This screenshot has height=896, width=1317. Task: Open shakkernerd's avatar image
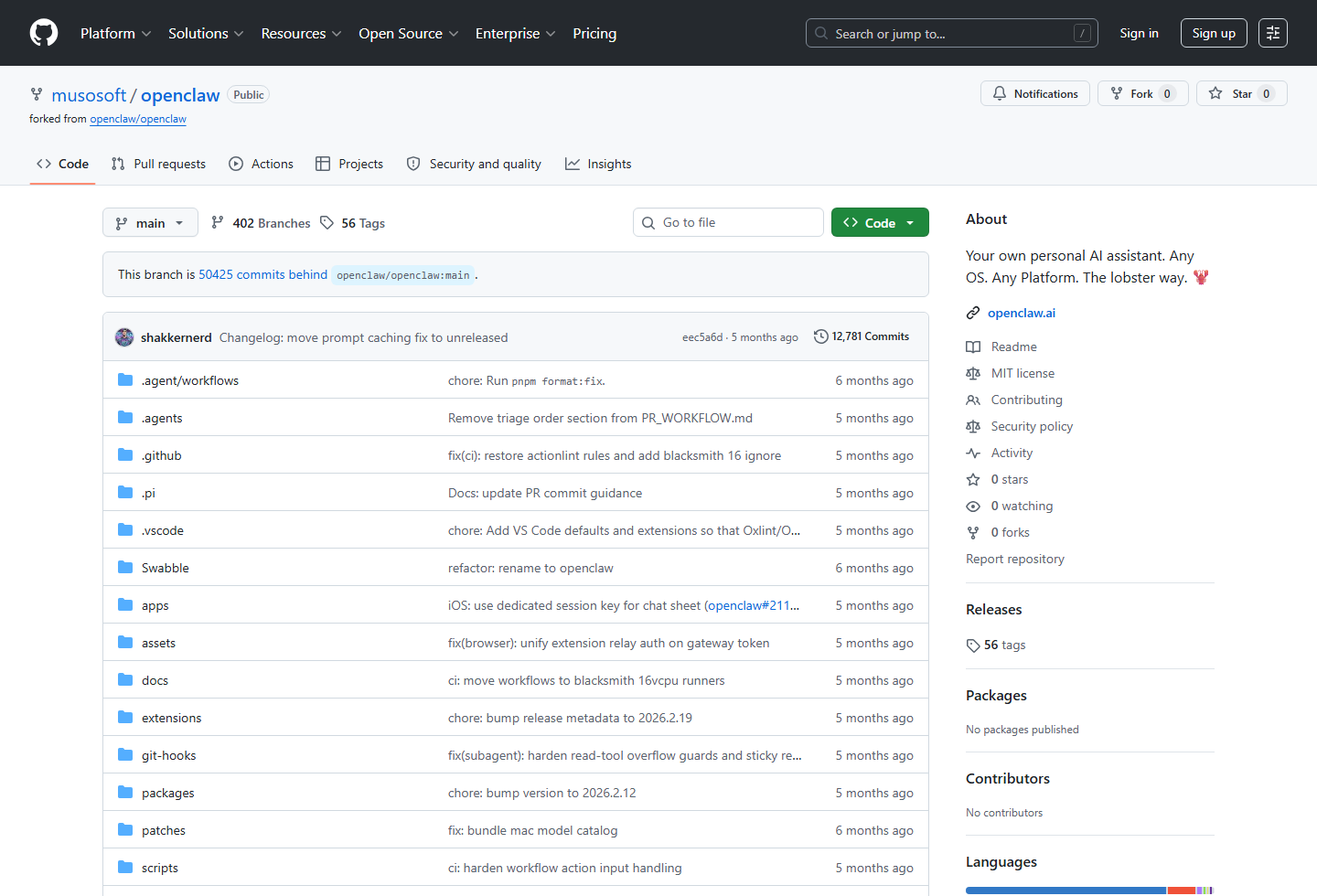coord(124,337)
